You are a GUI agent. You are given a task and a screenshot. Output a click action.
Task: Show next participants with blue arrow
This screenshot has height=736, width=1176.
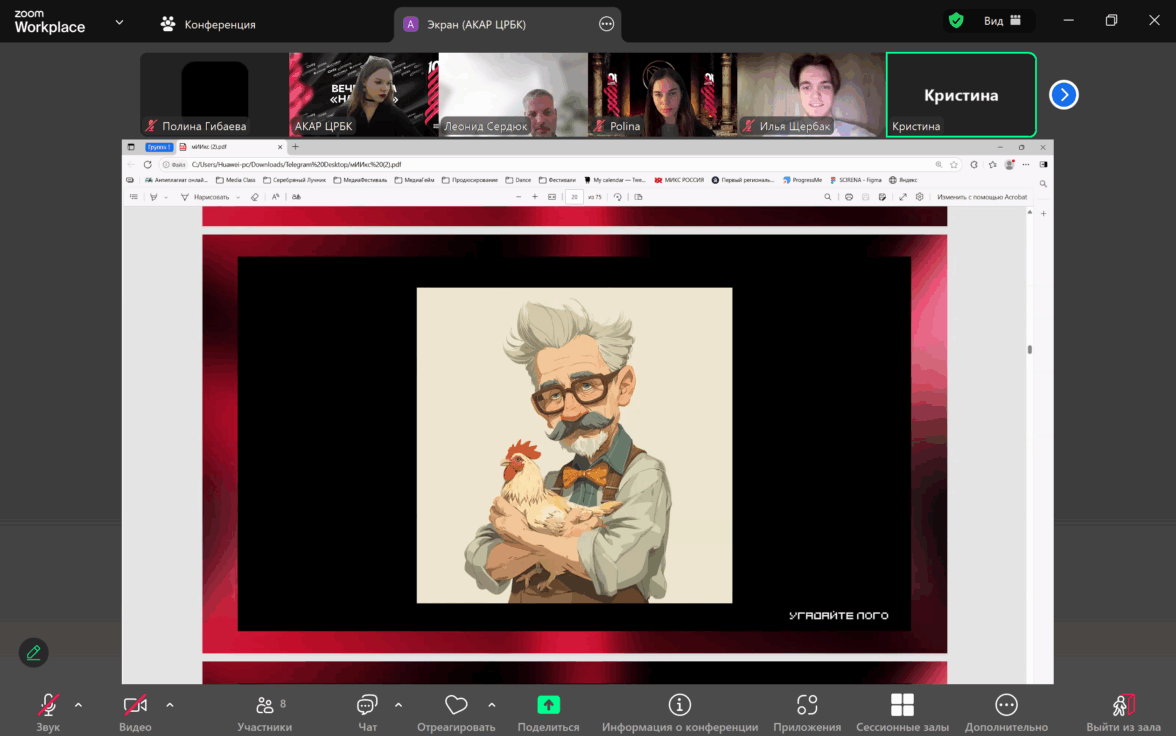pos(1063,95)
